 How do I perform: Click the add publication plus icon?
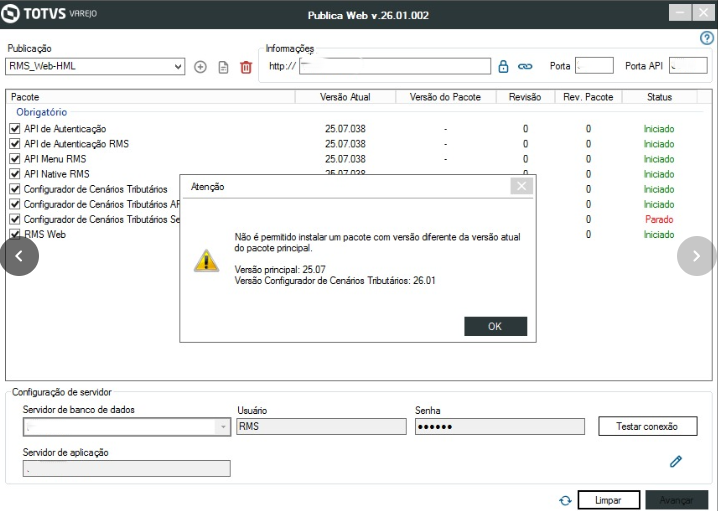click(x=200, y=67)
